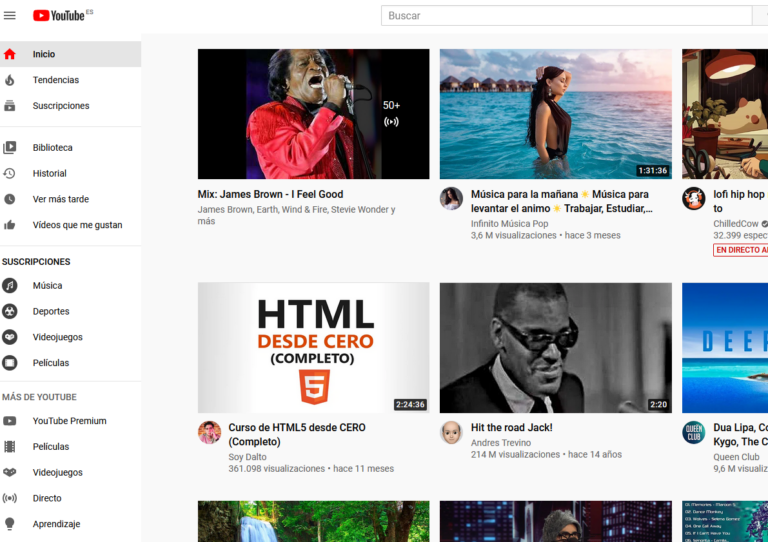Click channel name Soy Dalto
This screenshot has width=768, height=542.
[x=247, y=457]
